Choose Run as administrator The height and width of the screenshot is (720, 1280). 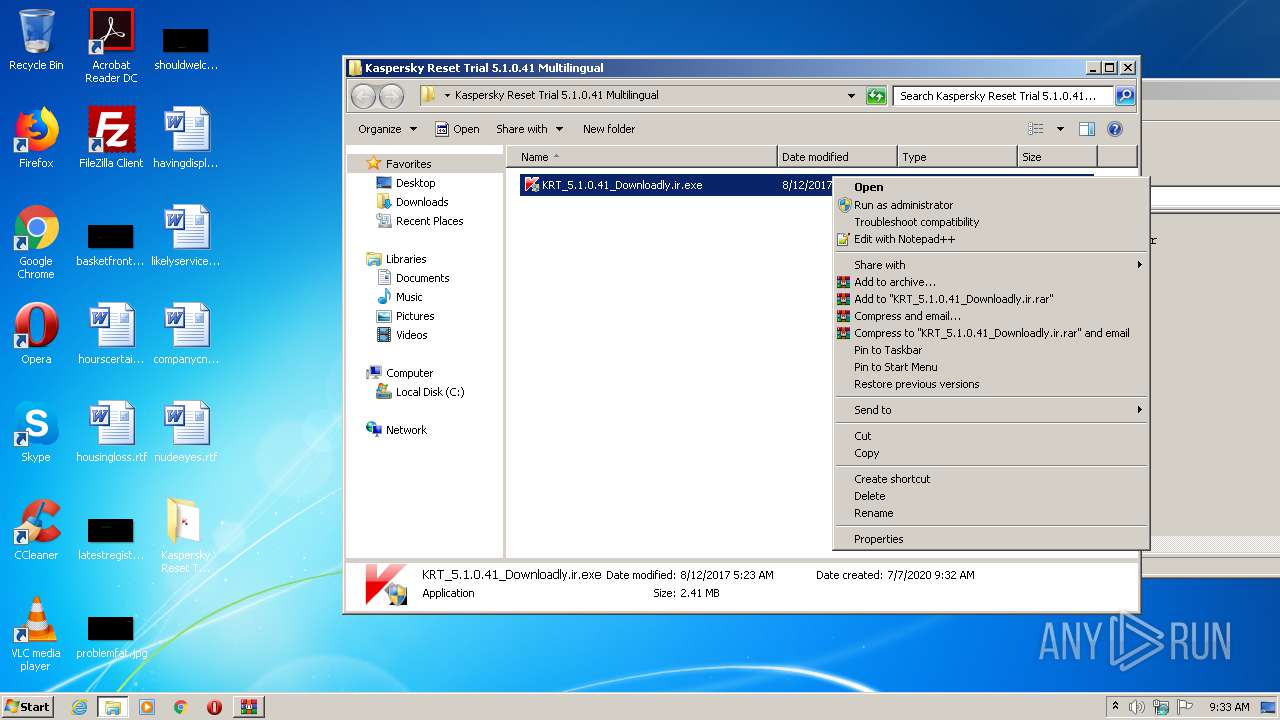[990, 205]
